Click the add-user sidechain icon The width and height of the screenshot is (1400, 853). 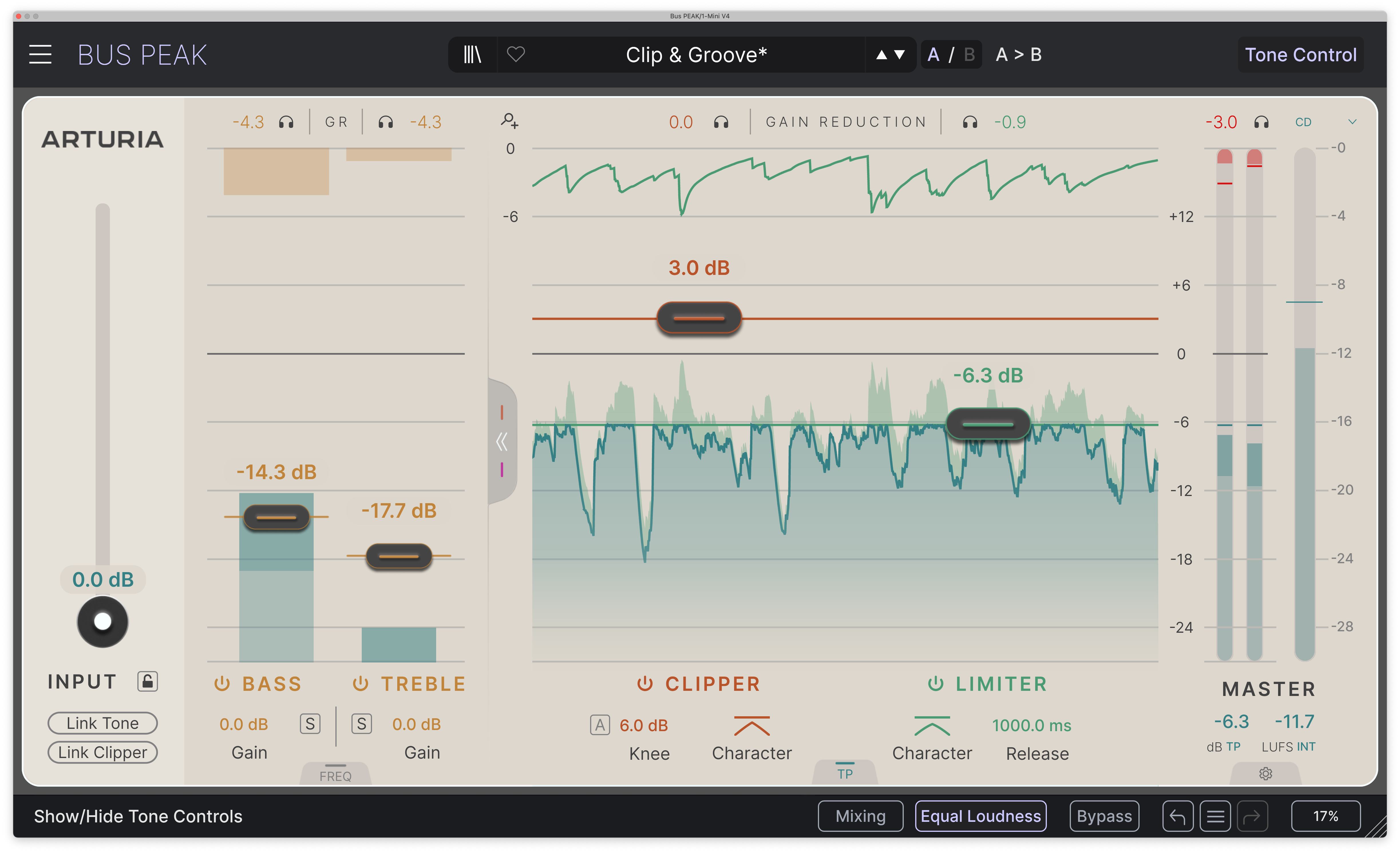(509, 120)
